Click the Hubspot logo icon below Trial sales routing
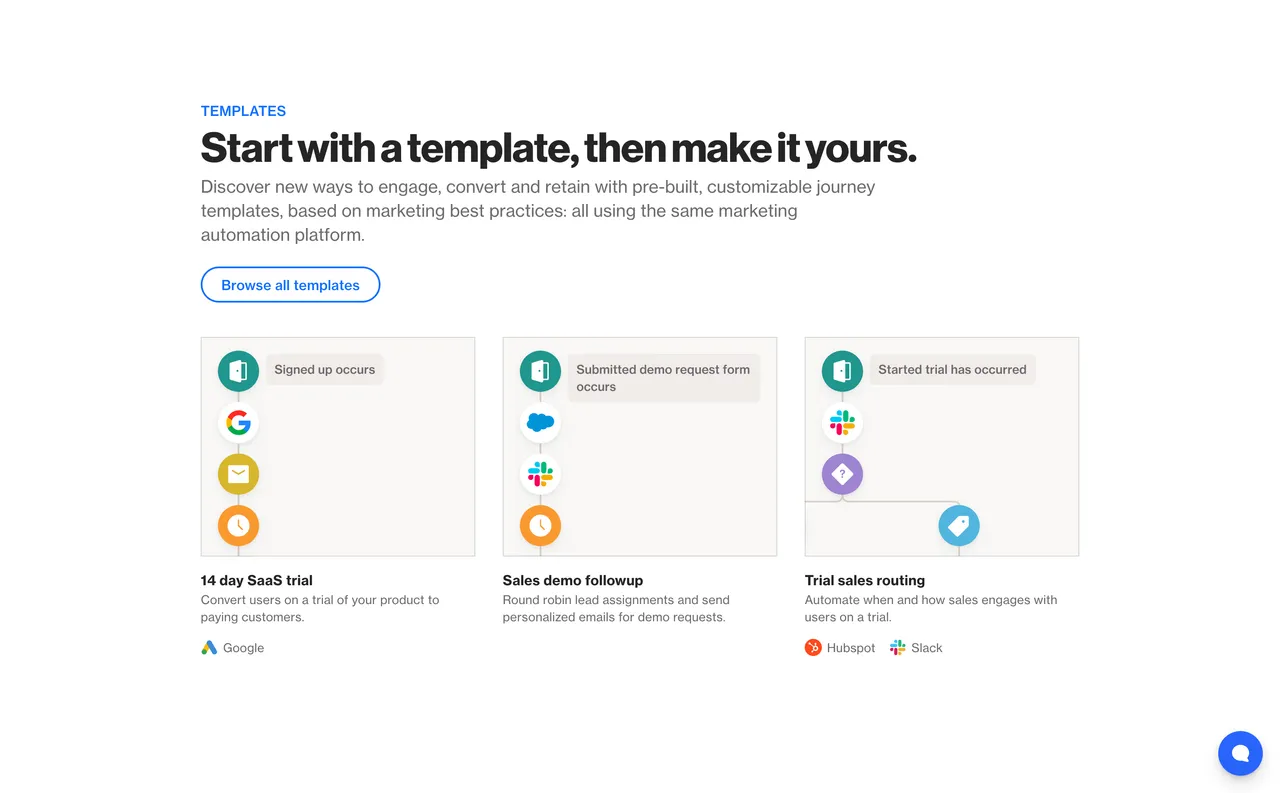The height and width of the screenshot is (793, 1280). (813, 648)
